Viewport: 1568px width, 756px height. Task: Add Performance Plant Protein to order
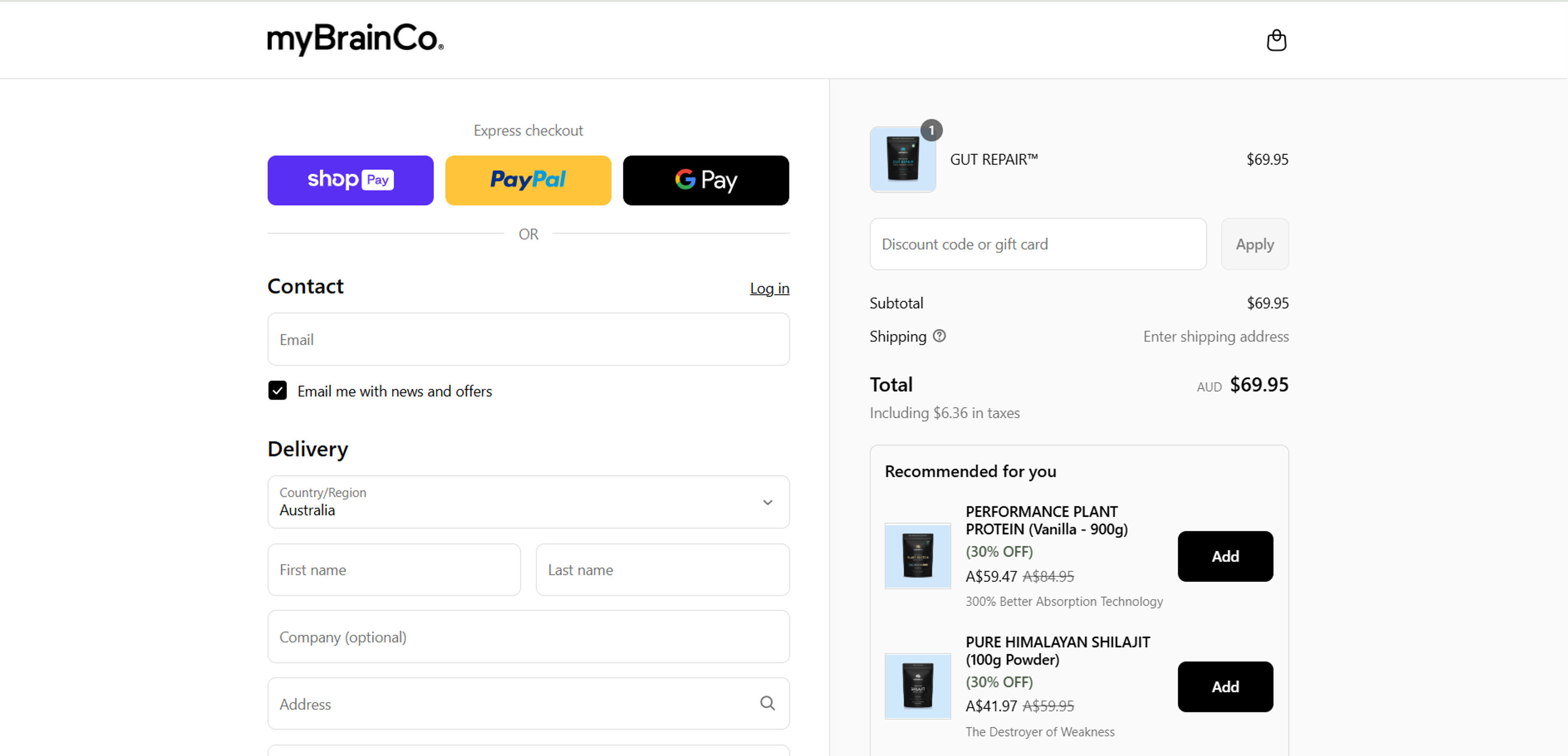(x=1225, y=556)
